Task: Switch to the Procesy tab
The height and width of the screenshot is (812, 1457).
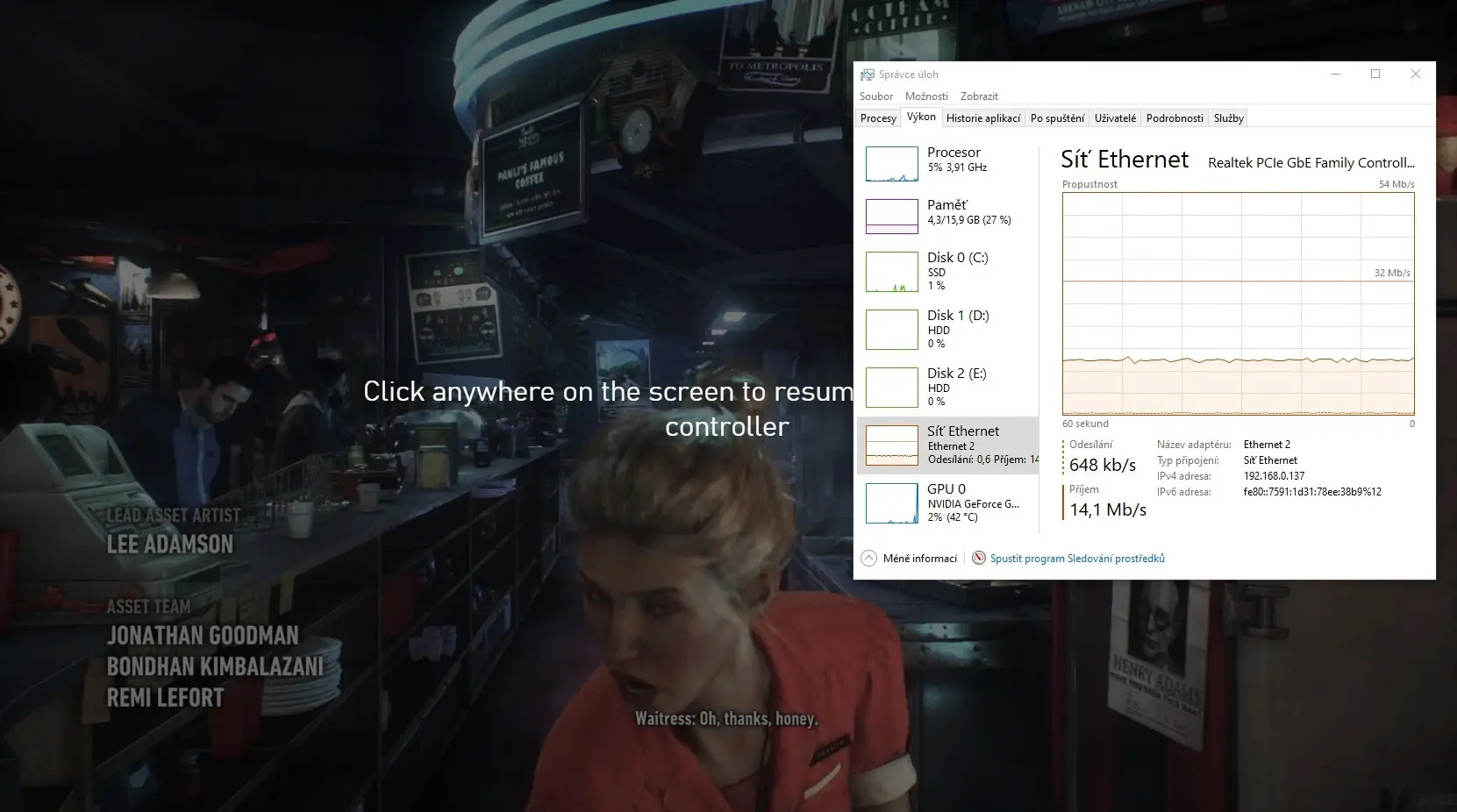Action: point(878,118)
